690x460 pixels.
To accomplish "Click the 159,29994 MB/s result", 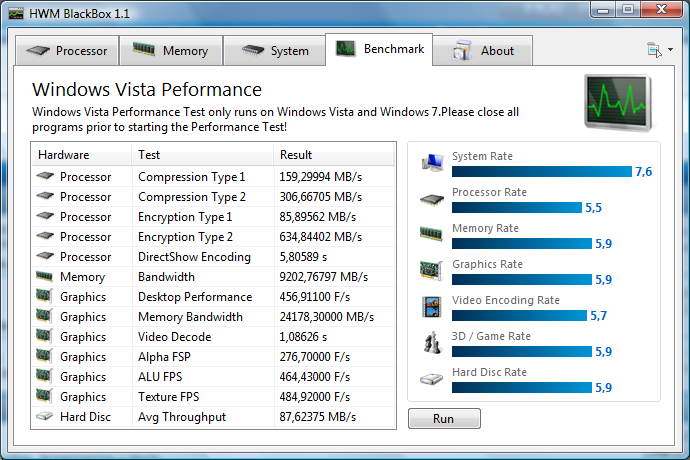I will pyautogui.click(x=321, y=177).
